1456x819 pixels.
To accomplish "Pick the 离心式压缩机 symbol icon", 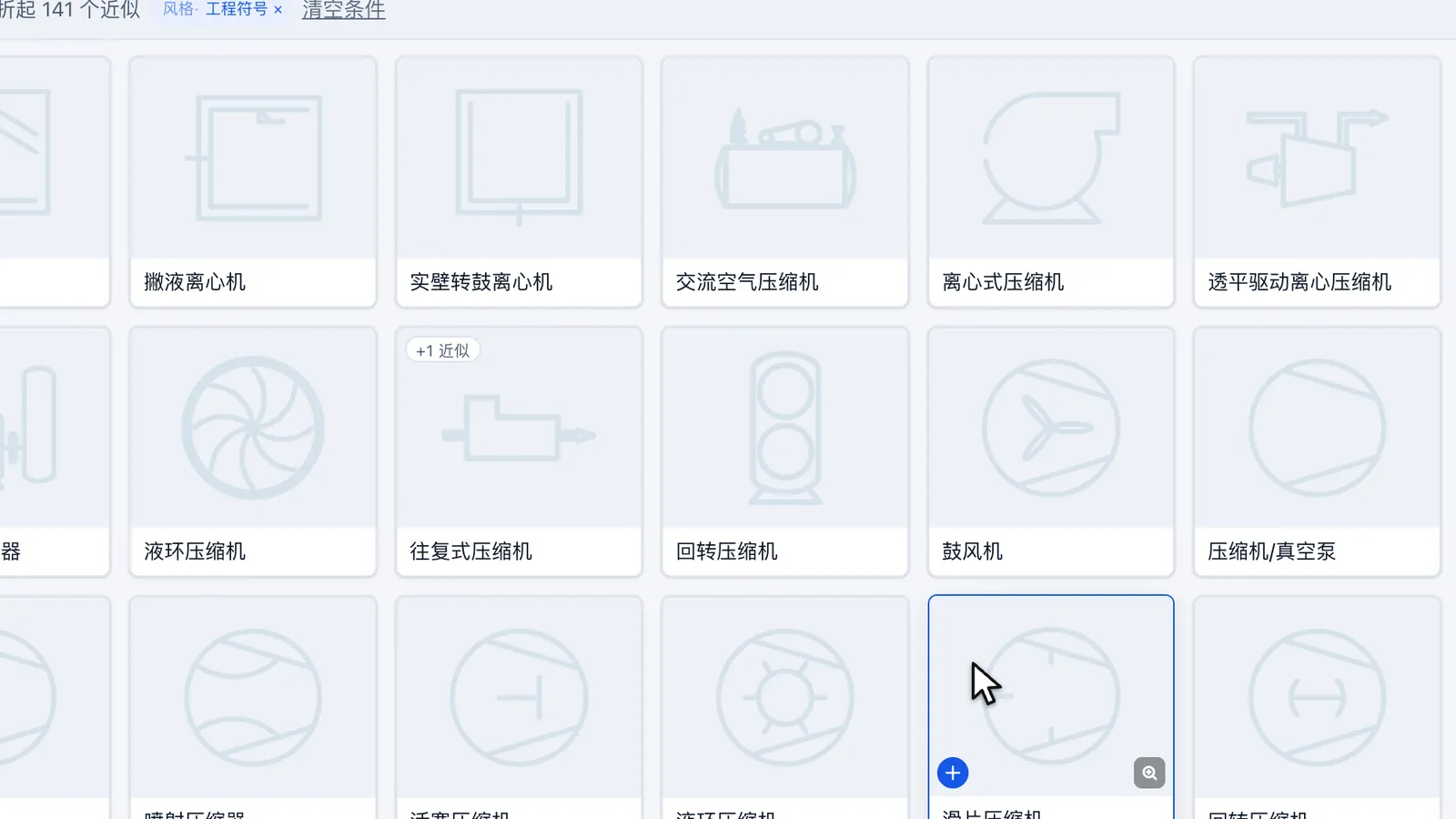I will (1051, 158).
